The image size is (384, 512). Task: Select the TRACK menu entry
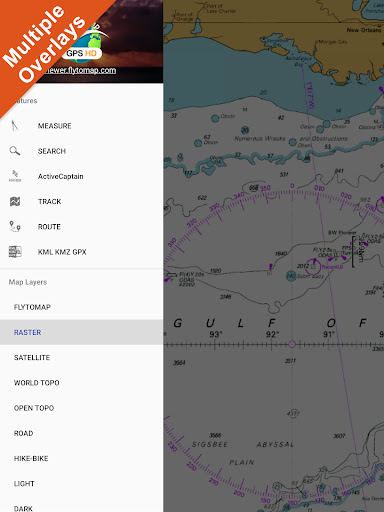[81, 201]
